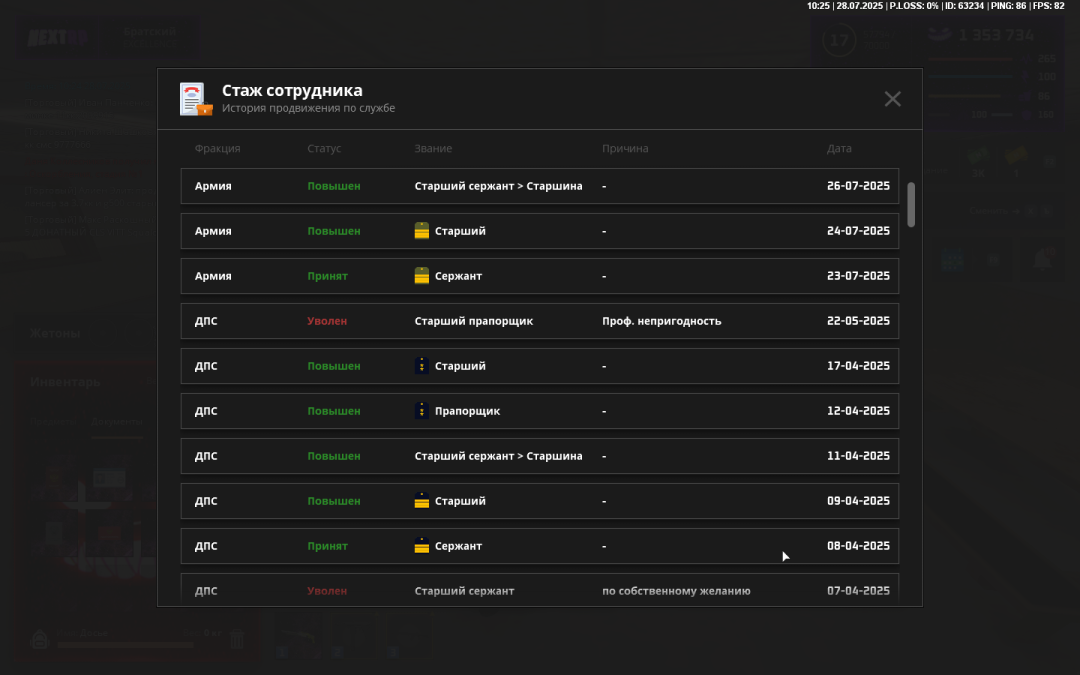Click date 17-04-2025
This screenshot has width=1080, height=675.
click(858, 366)
